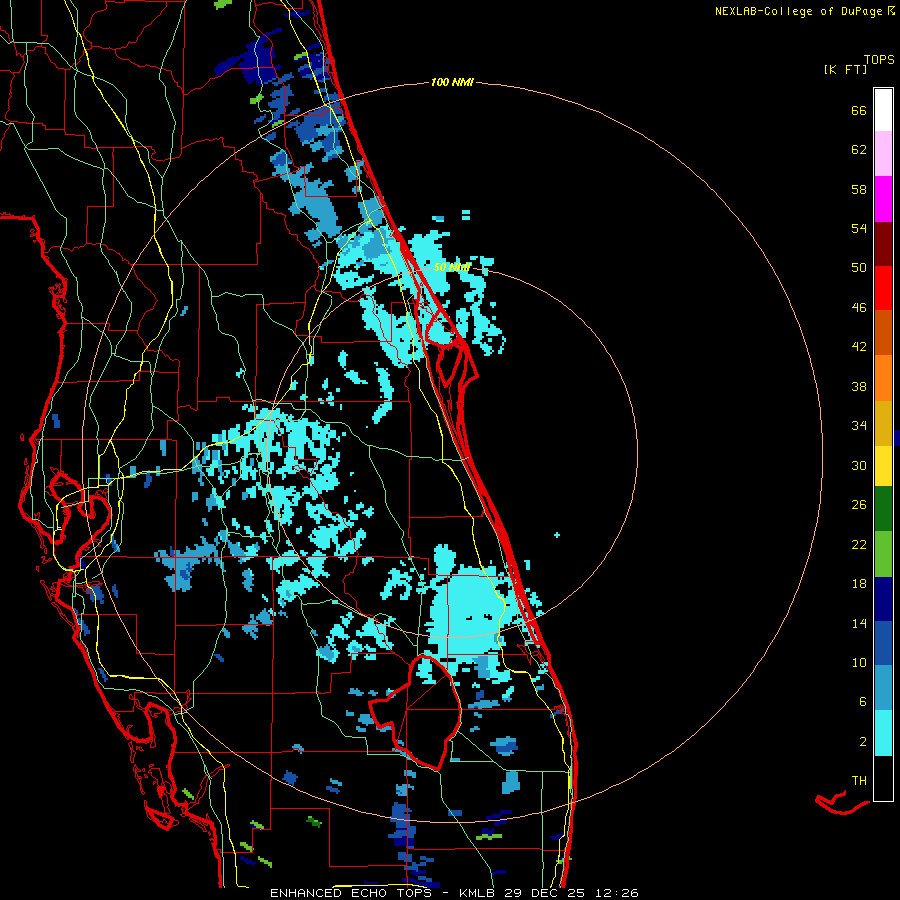Click the NEXLAB-College of DuPage label
The image size is (900, 900).
click(x=799, y=11)
